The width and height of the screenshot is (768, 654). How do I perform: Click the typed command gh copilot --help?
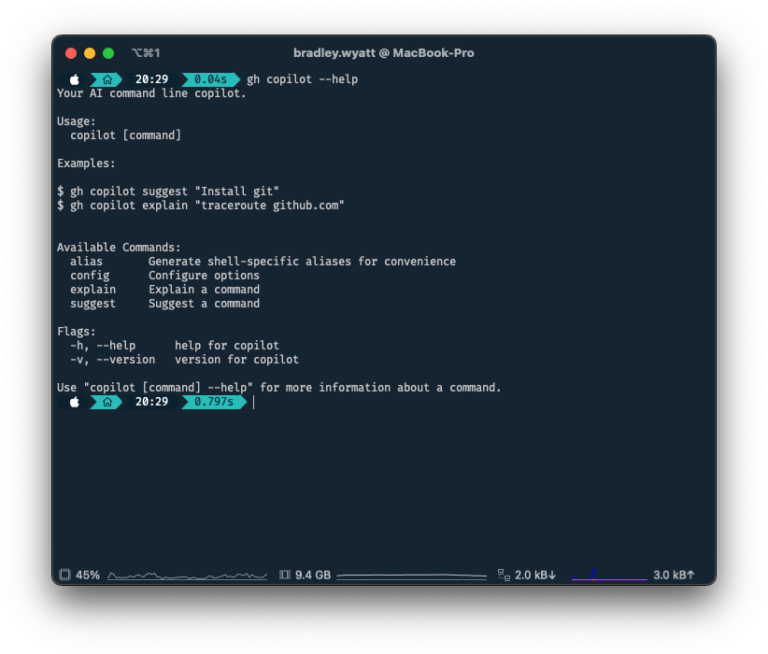[302, 79]
